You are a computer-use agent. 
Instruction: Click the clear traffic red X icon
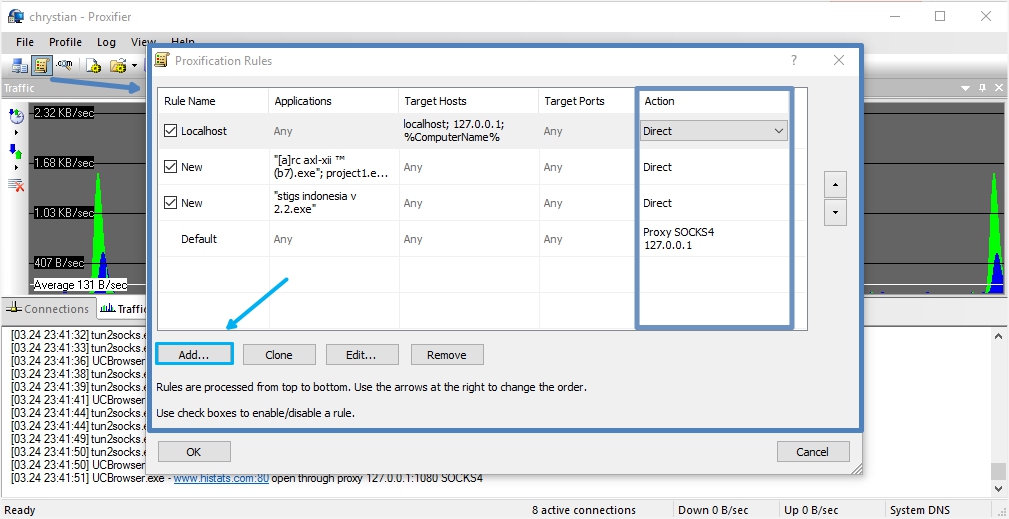point(16,185)
